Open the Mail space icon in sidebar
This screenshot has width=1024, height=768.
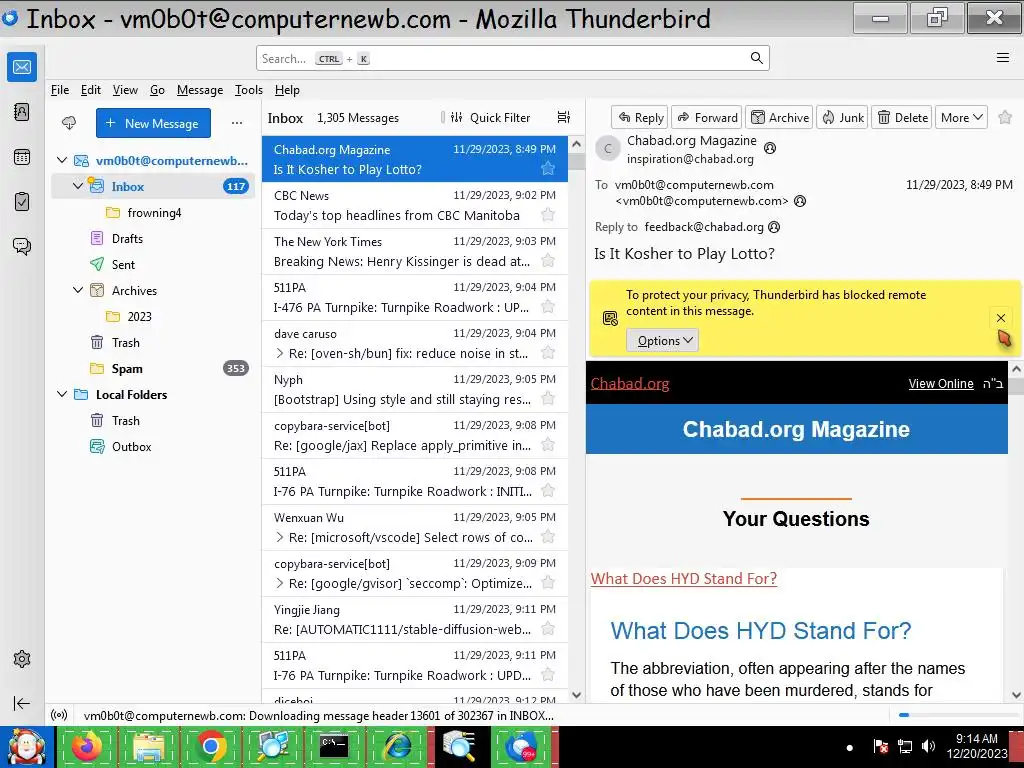point(22,67)
